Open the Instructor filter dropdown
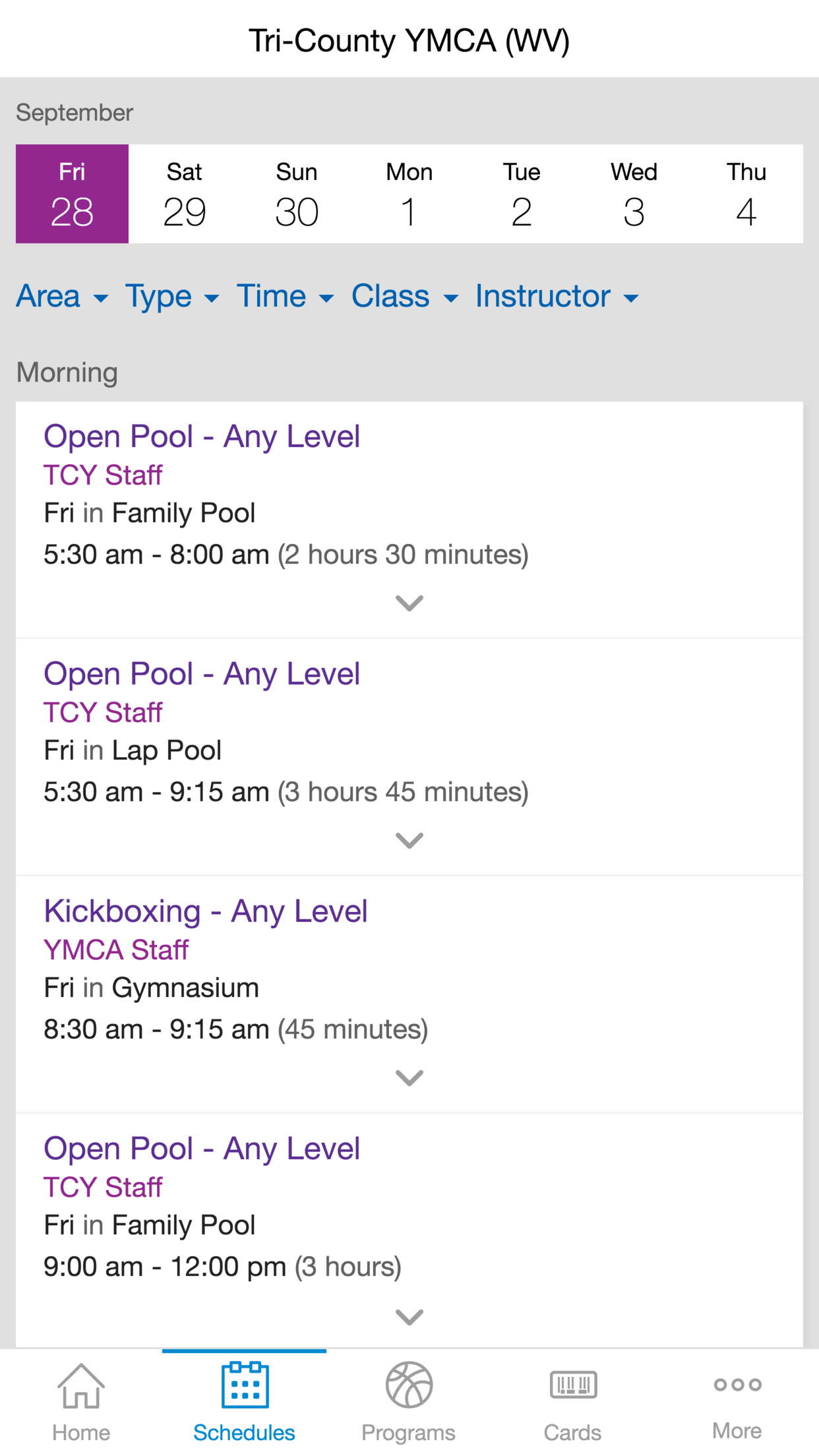This screenshot has width=819, height=1456. (x=557, y=296)
